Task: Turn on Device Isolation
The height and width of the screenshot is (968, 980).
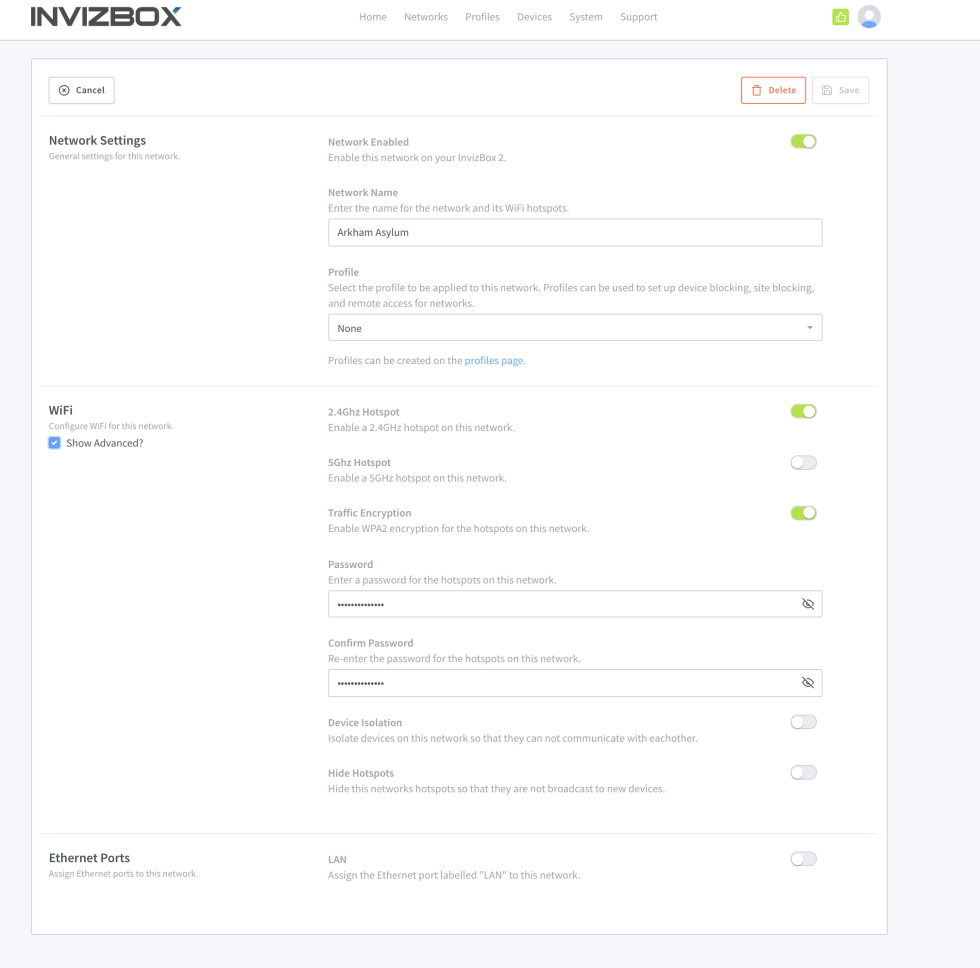Action: pyautogui.click(x=803, y=721)
